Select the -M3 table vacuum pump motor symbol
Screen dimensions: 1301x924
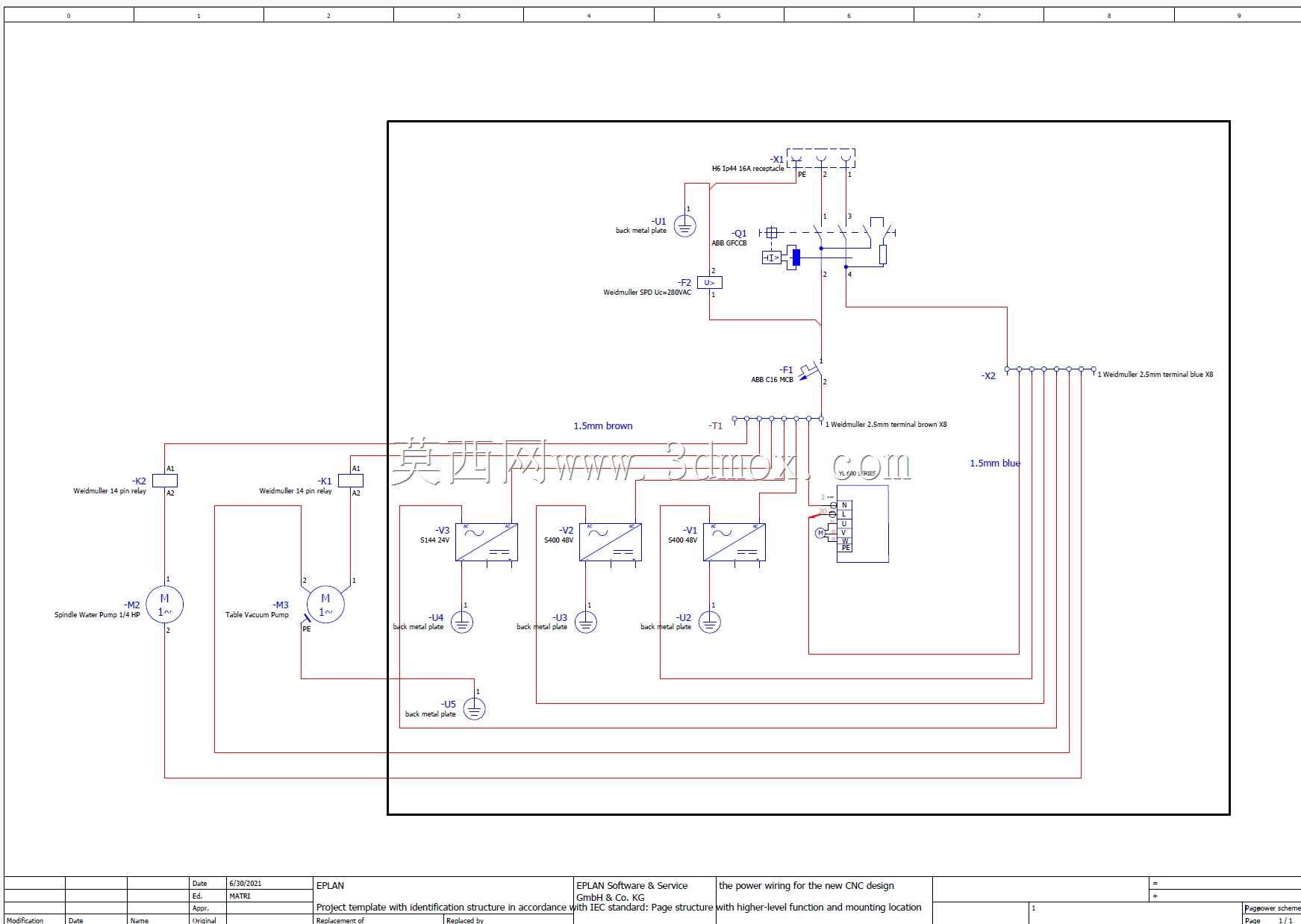[x=325, y=605]
